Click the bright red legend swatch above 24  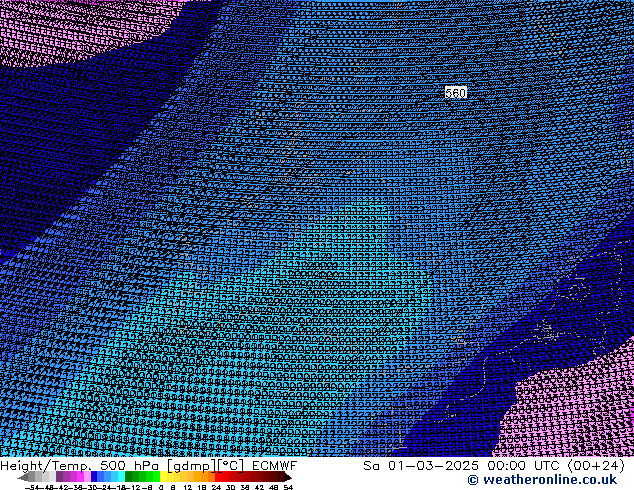point(218,477)
